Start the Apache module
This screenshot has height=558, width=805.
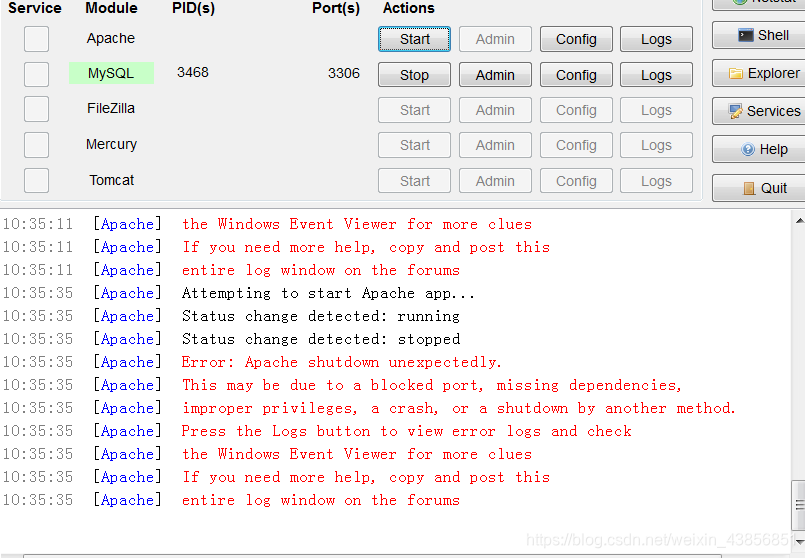tap(414, 39)
